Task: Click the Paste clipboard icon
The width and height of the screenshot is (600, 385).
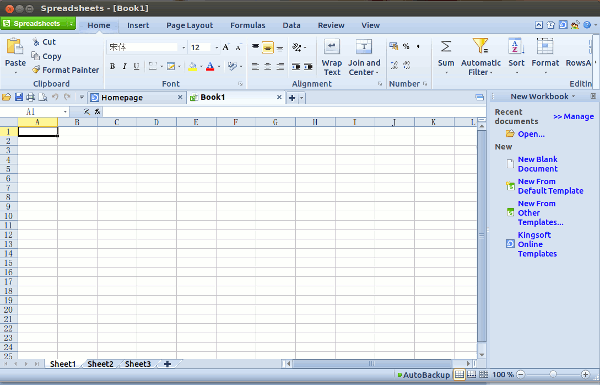Action: pyautogui.click(x=15, y=47)
